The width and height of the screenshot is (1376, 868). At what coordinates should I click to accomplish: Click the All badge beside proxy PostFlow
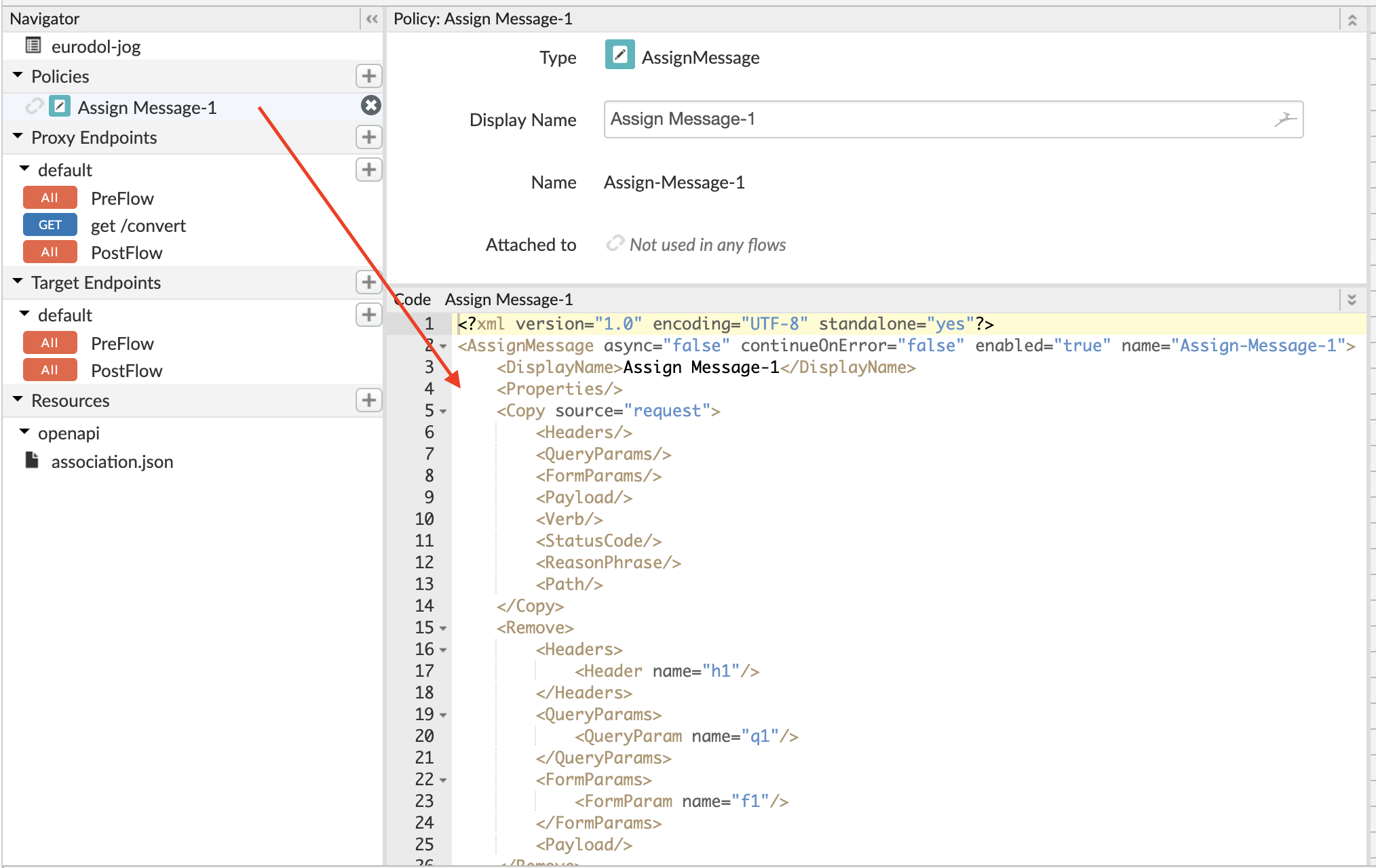(50, 252)
